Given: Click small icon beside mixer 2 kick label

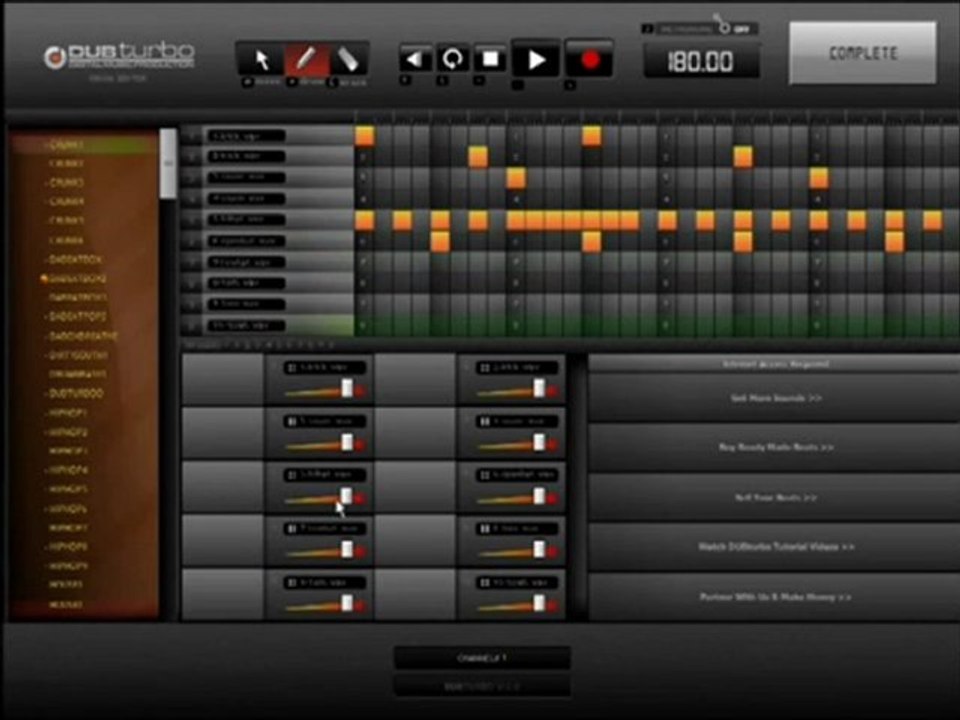Looking at the screenshot, I should pos(485,367).
